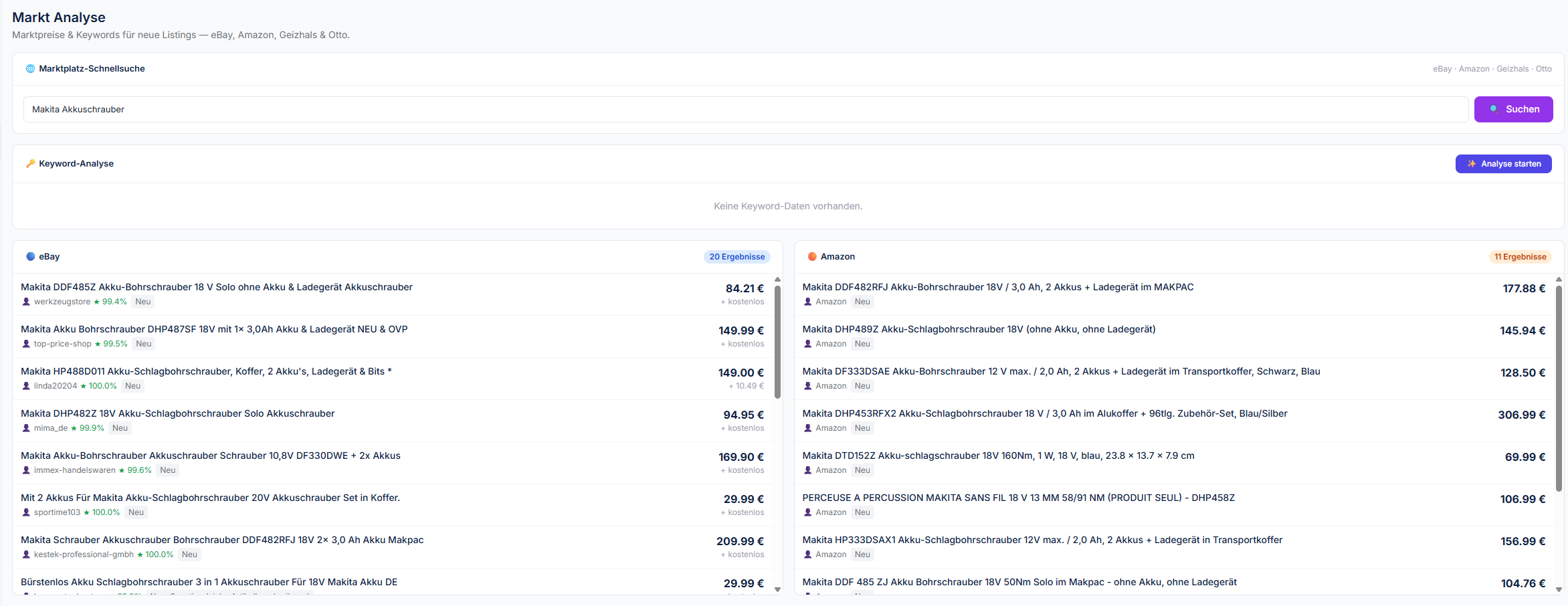Click the blue eBay marketplace dot icon
Viewport: 1568px width, 606px height.
point(30,257)
